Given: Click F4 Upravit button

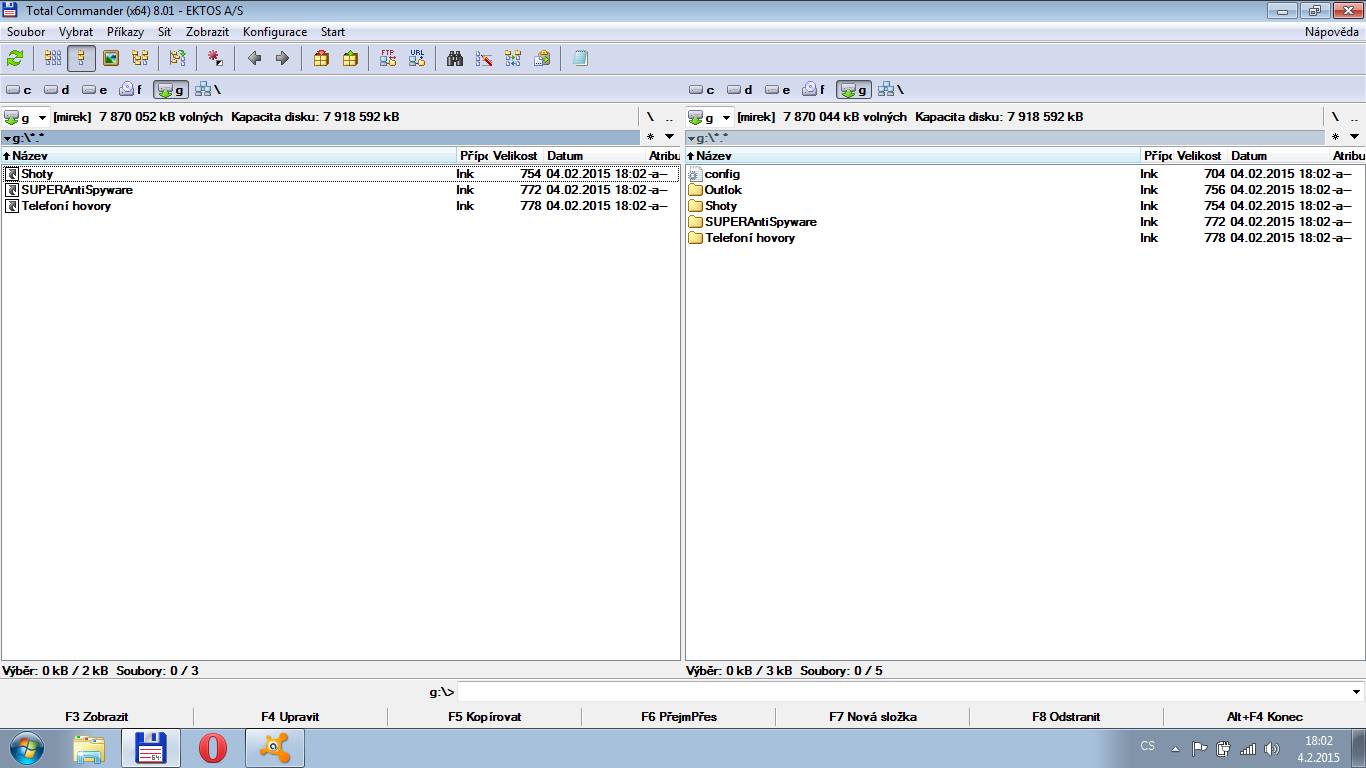Looking at the screenshot, I should (290, 716).
